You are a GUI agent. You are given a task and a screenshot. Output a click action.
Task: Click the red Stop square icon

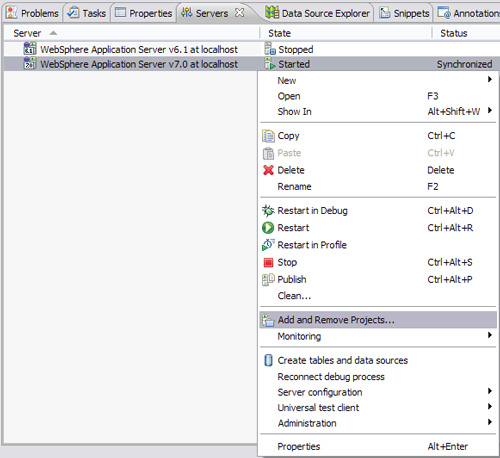[268, 263]
